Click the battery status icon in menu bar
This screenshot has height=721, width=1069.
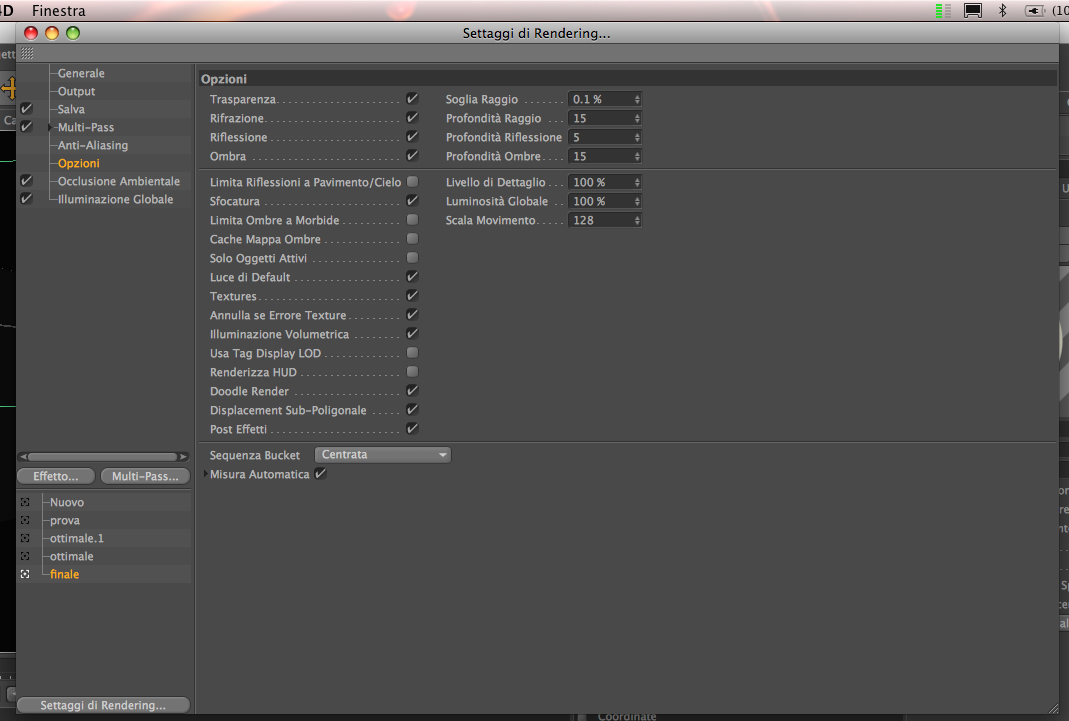pyautogui.click(x=1035, y=10)
